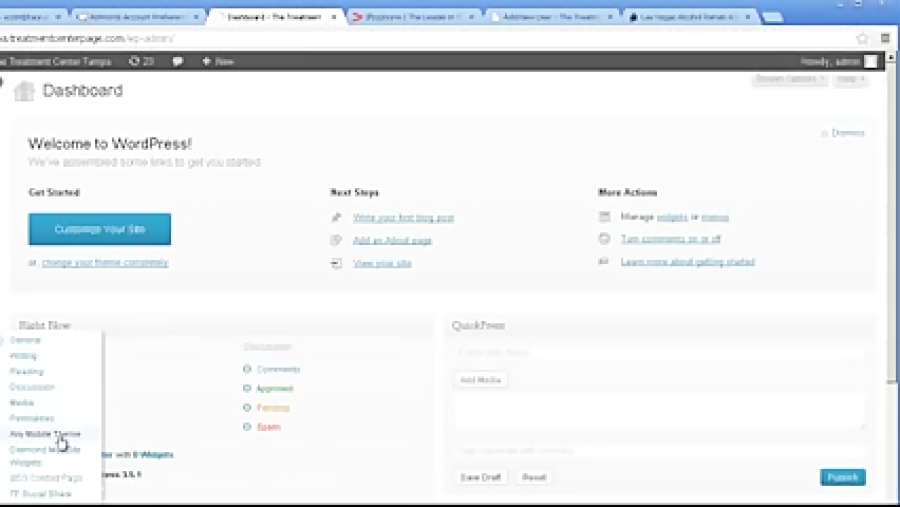Click the icon beside Learn more about getting started

click(x=604, y=261)
